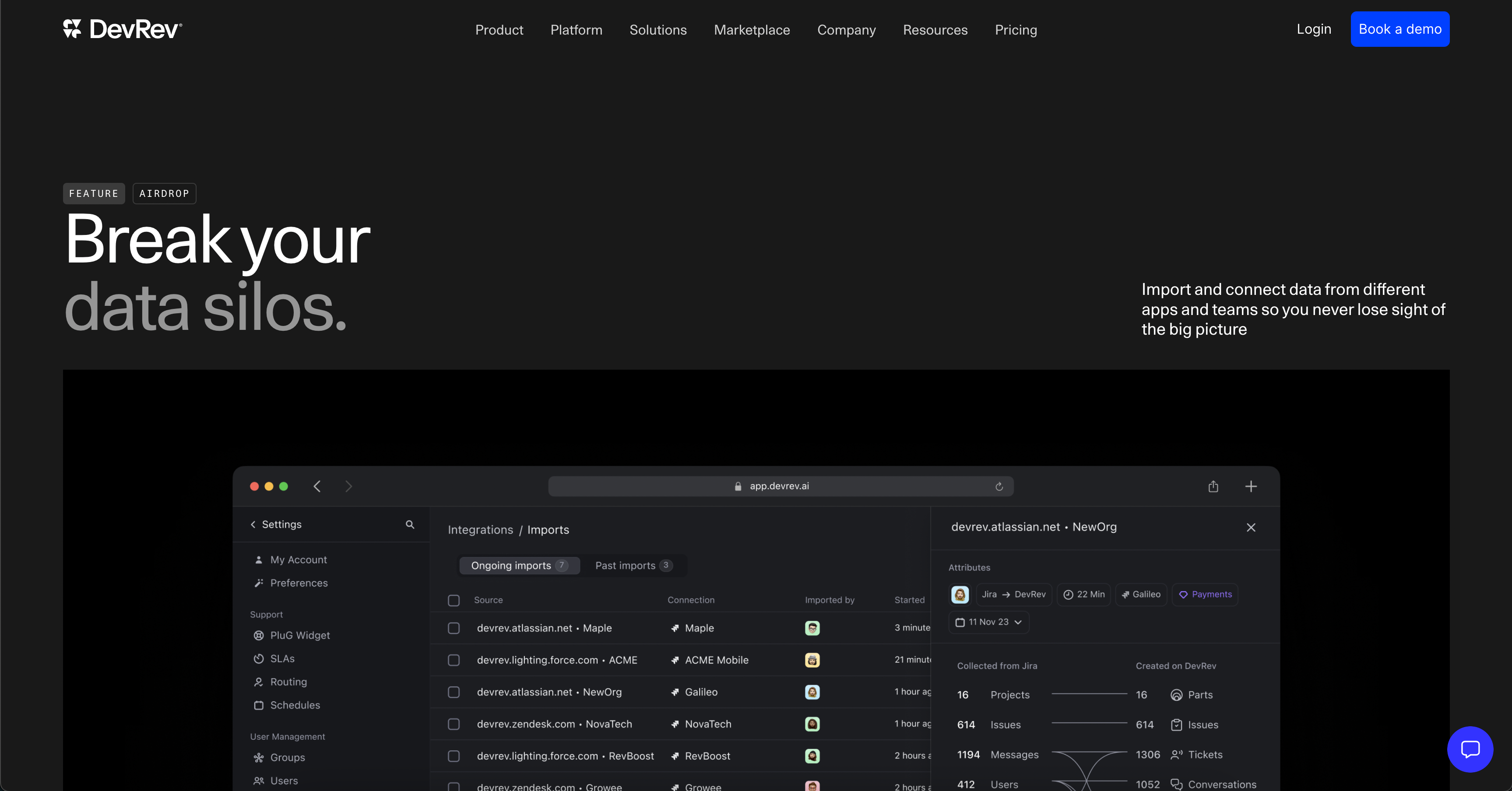
Task: Click the Payments attribute chip
Action: point(1205,595)
